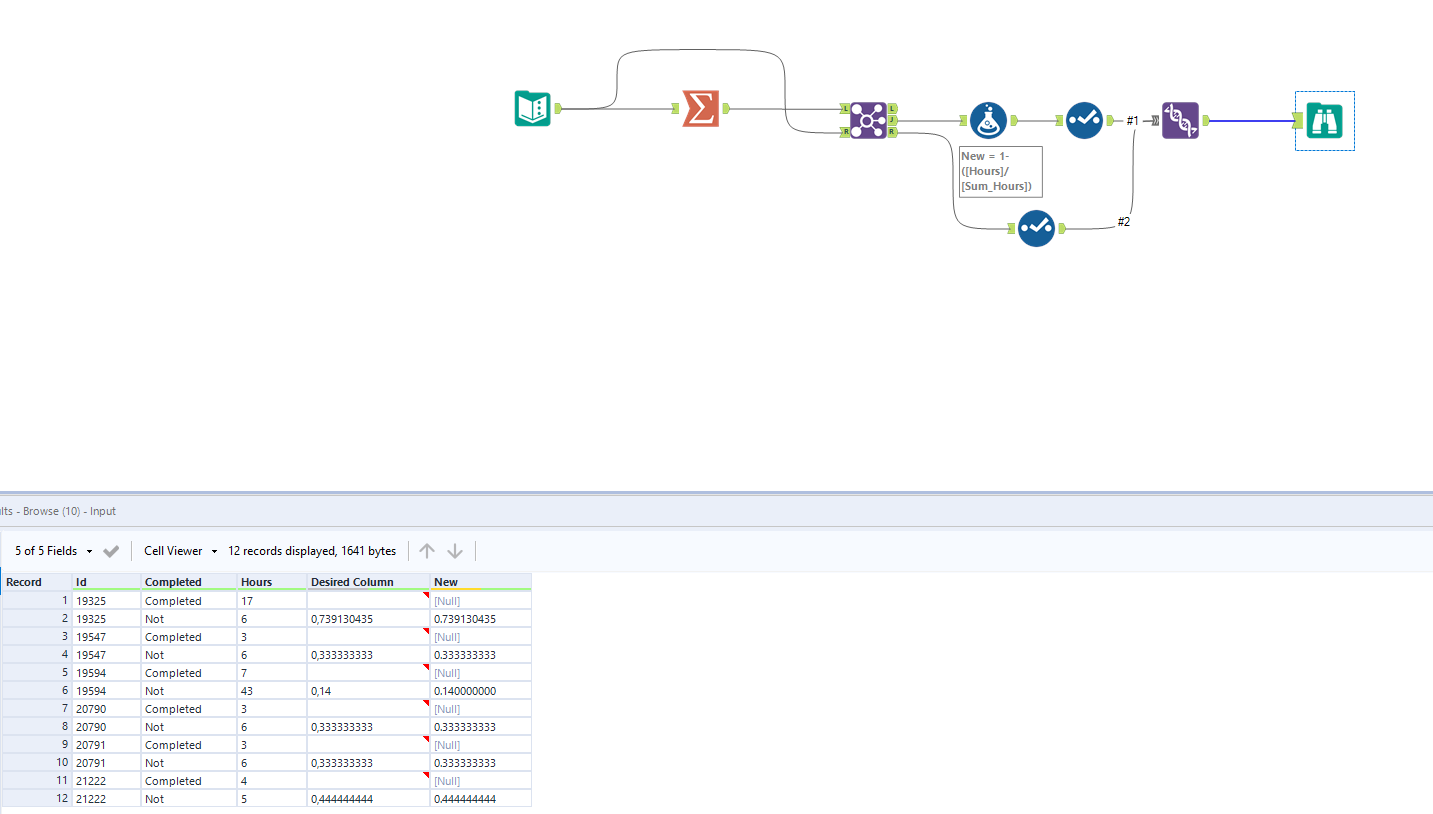Open the dropdown arrow beside the fields checkmark
1433x814 pixels.
pyautogui.click(x=89, y=550)
